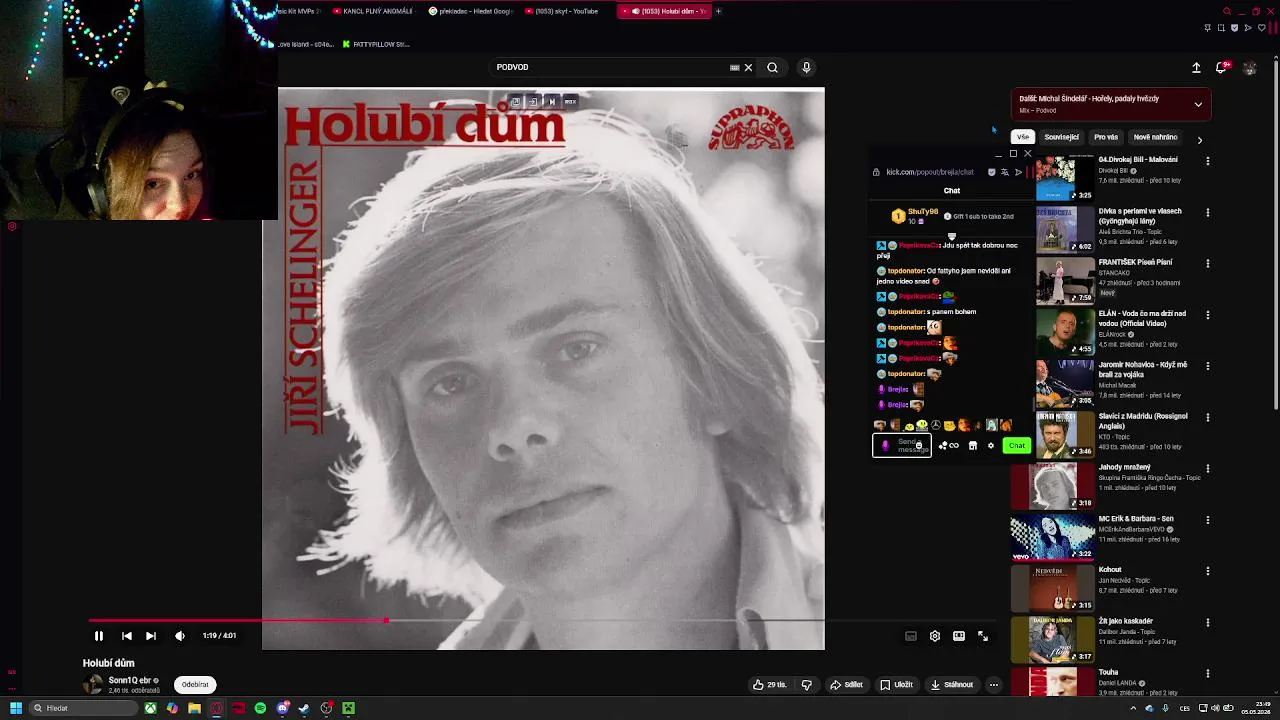This screenshot has width=1280, height=720.
Task: Open options for Jaromír Nohavica video
Action: click(1207, 366)
